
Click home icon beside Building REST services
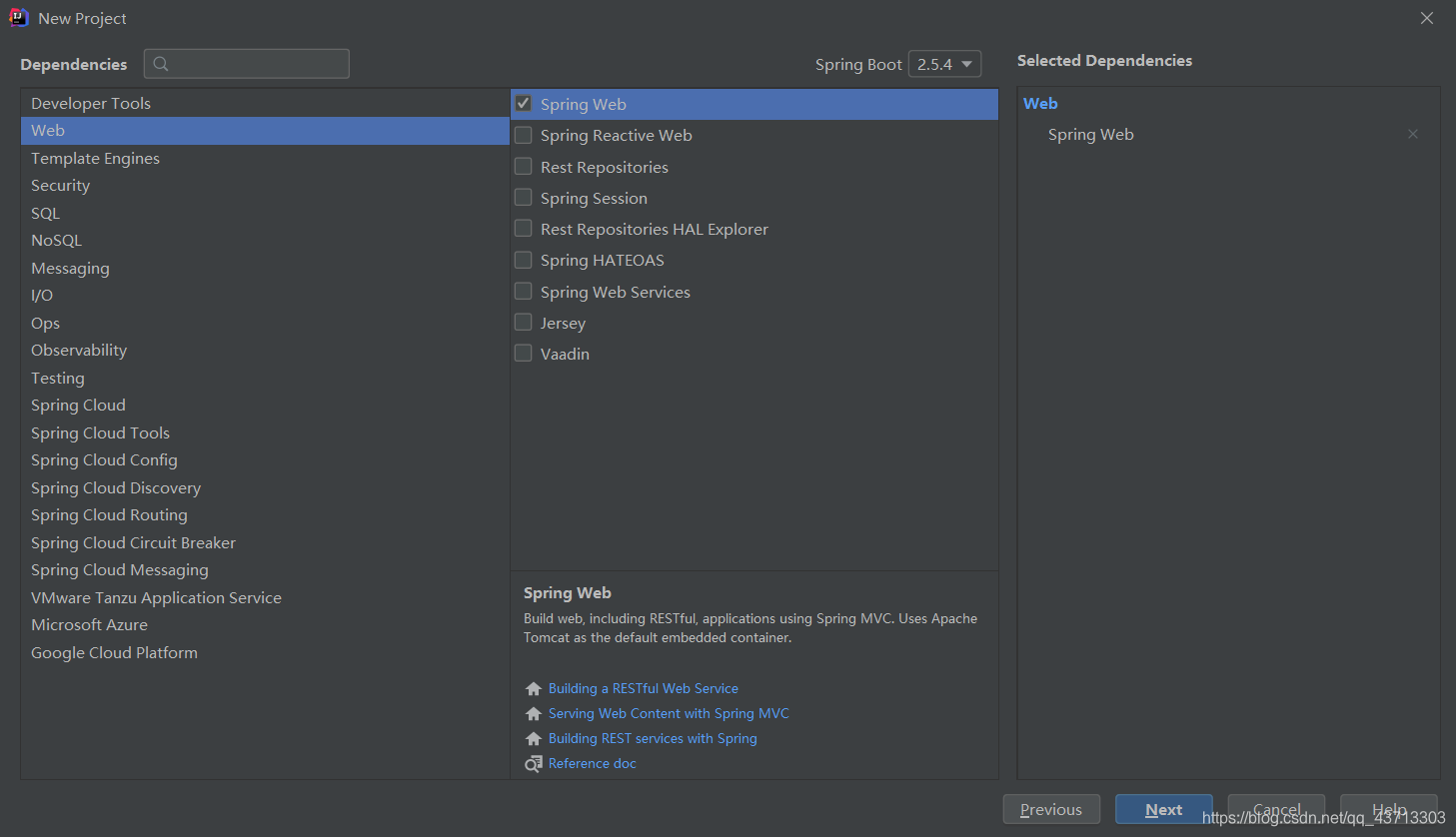pyautogui.click(x=534, y=738)
